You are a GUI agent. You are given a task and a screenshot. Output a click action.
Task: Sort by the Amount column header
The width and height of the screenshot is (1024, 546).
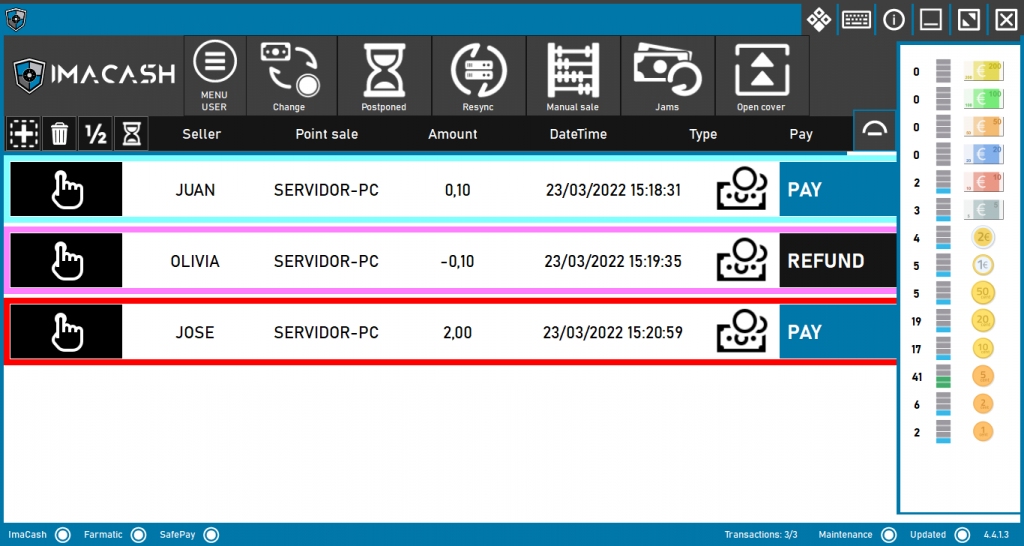452,134
